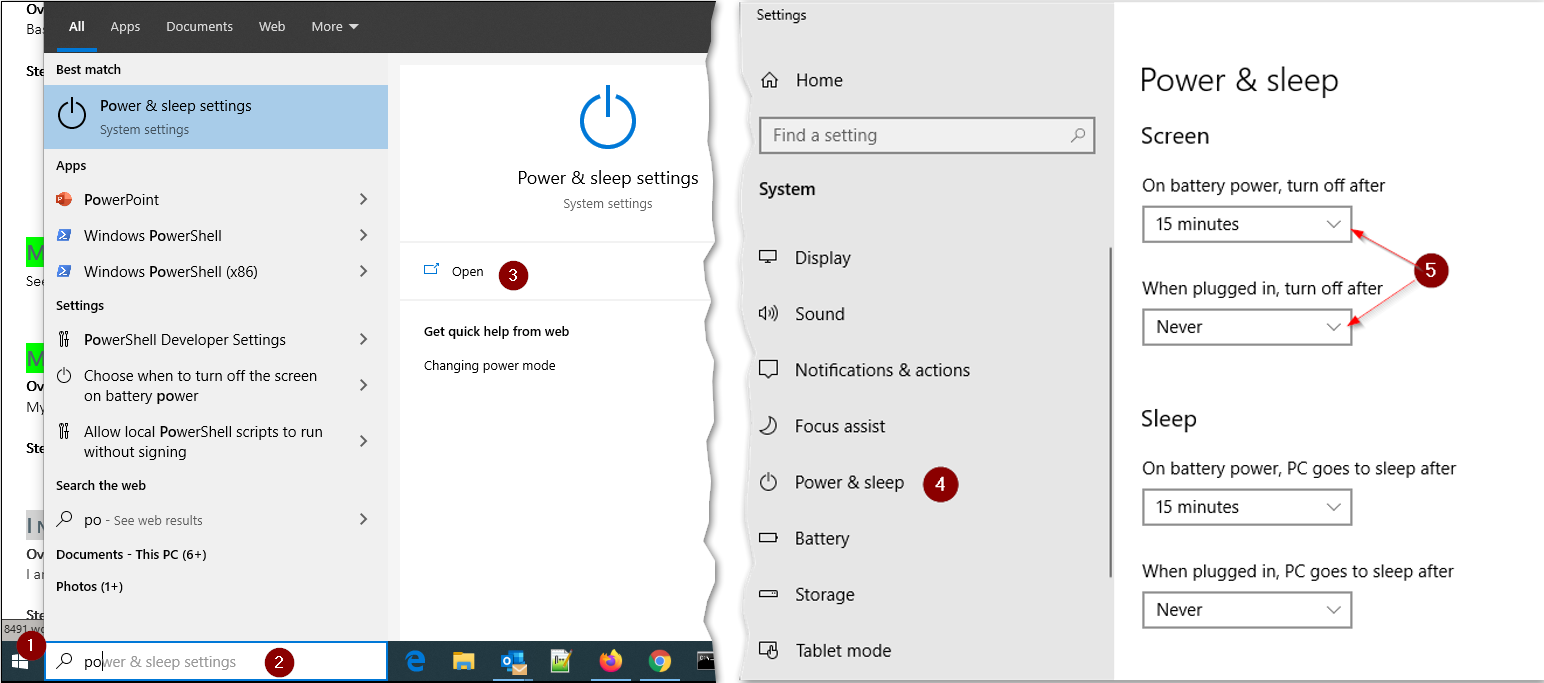Click Open for Power & sleep settings
The height and width of the screenshot is (683, 1544).
pyautogui.click(x=466, y=271)
